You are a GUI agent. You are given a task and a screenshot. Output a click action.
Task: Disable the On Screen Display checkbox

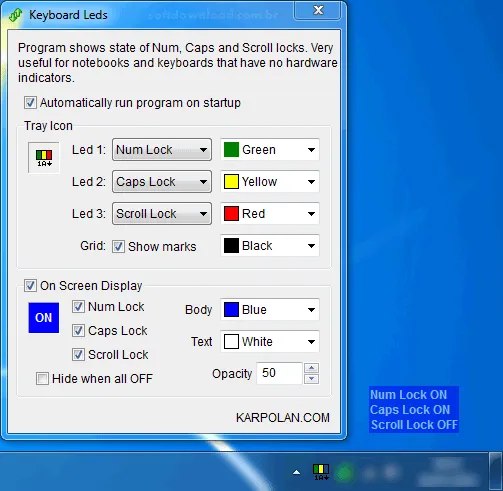[30, 286]
